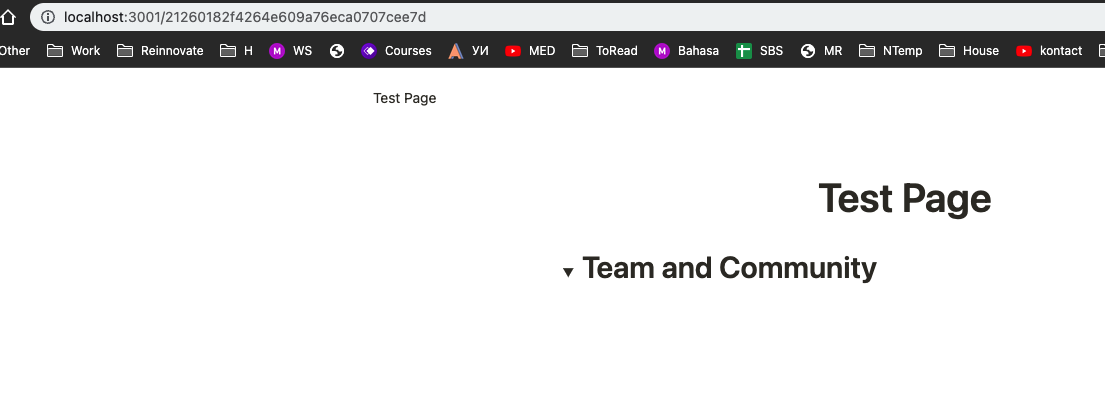Click the purple M icon beside Bahasa
This screenshot has height=402, width=1105.
pyautogui.click(x=661, y=51)
